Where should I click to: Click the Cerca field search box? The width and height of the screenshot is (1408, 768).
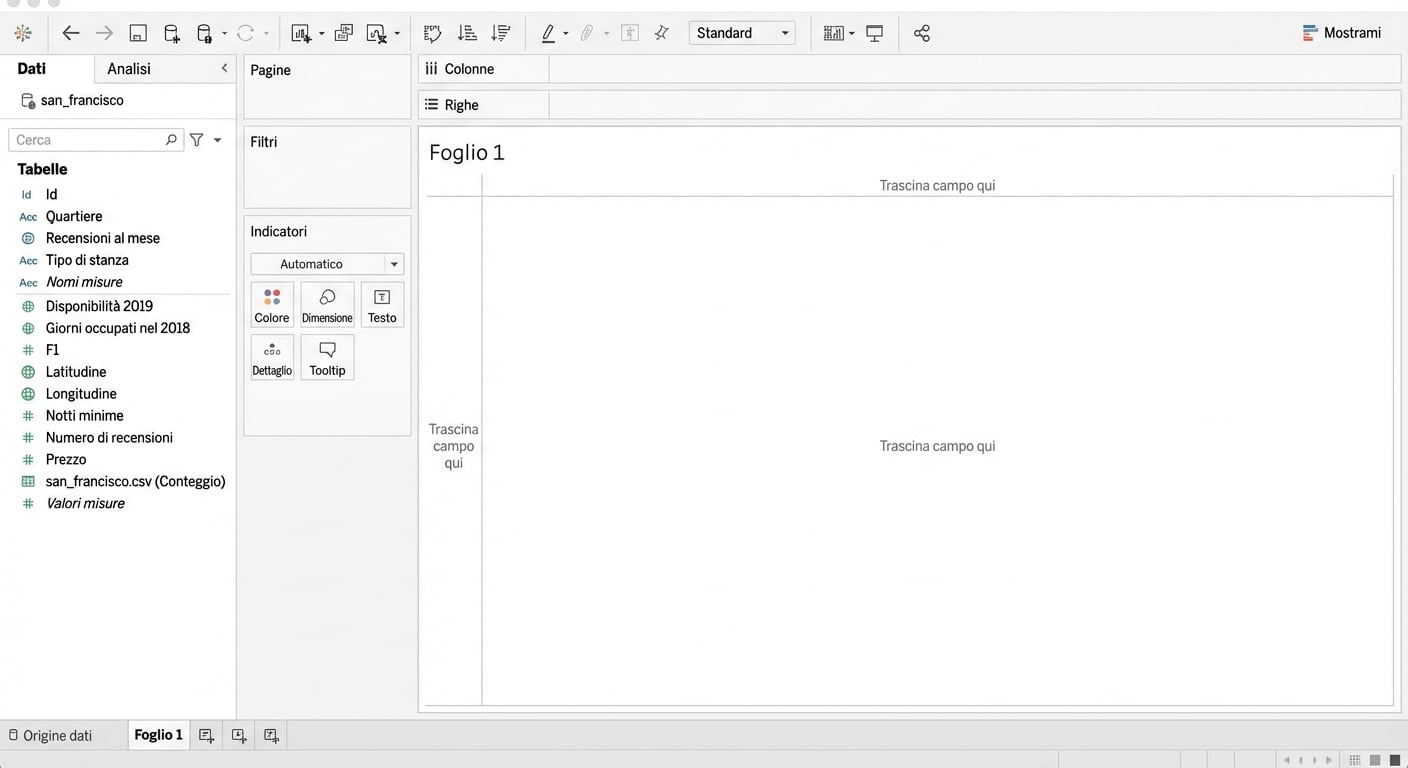pyautogui.click(x=88, y=140)
